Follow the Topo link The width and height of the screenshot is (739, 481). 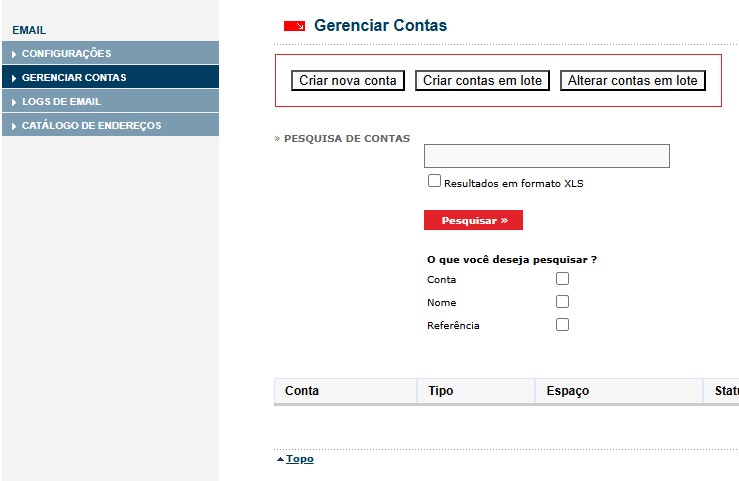tap(299, 459)
